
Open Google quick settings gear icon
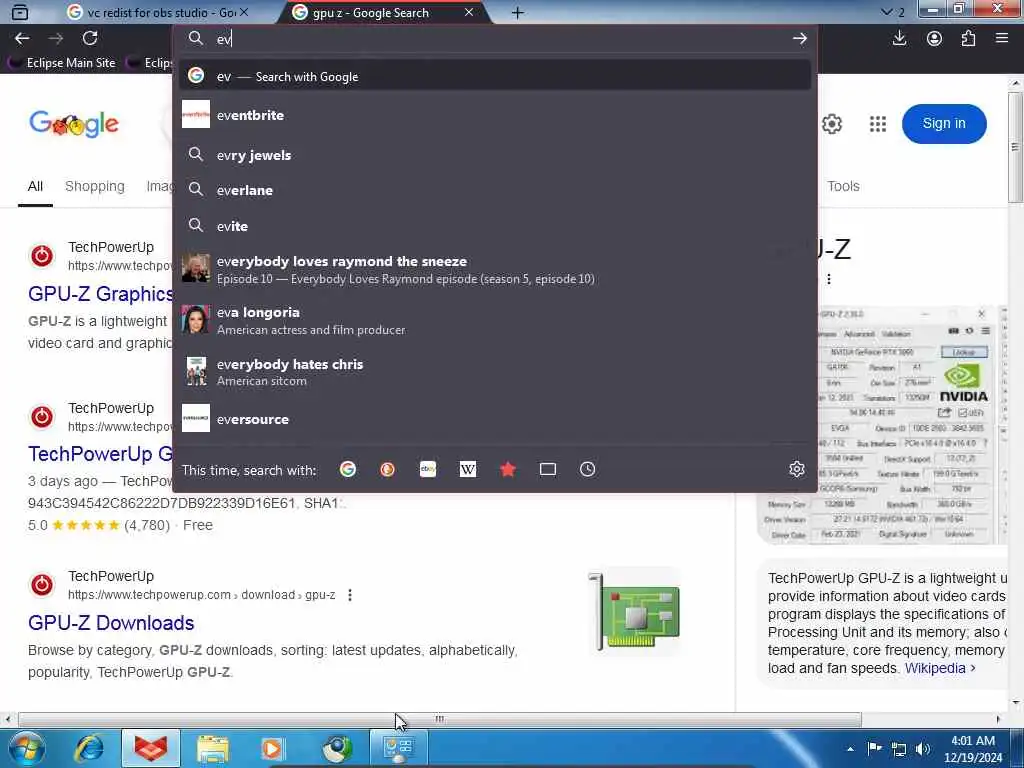point(831,123)
